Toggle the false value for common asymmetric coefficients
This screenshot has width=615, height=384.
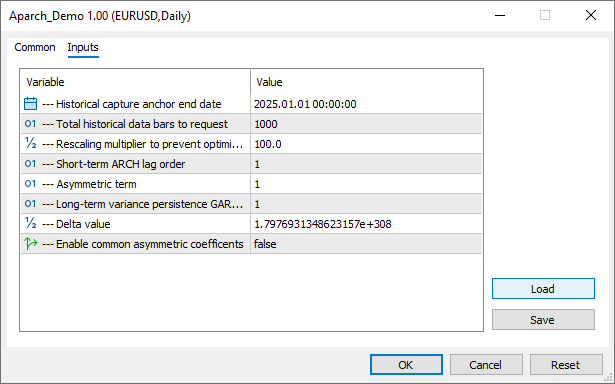point(366,244)
